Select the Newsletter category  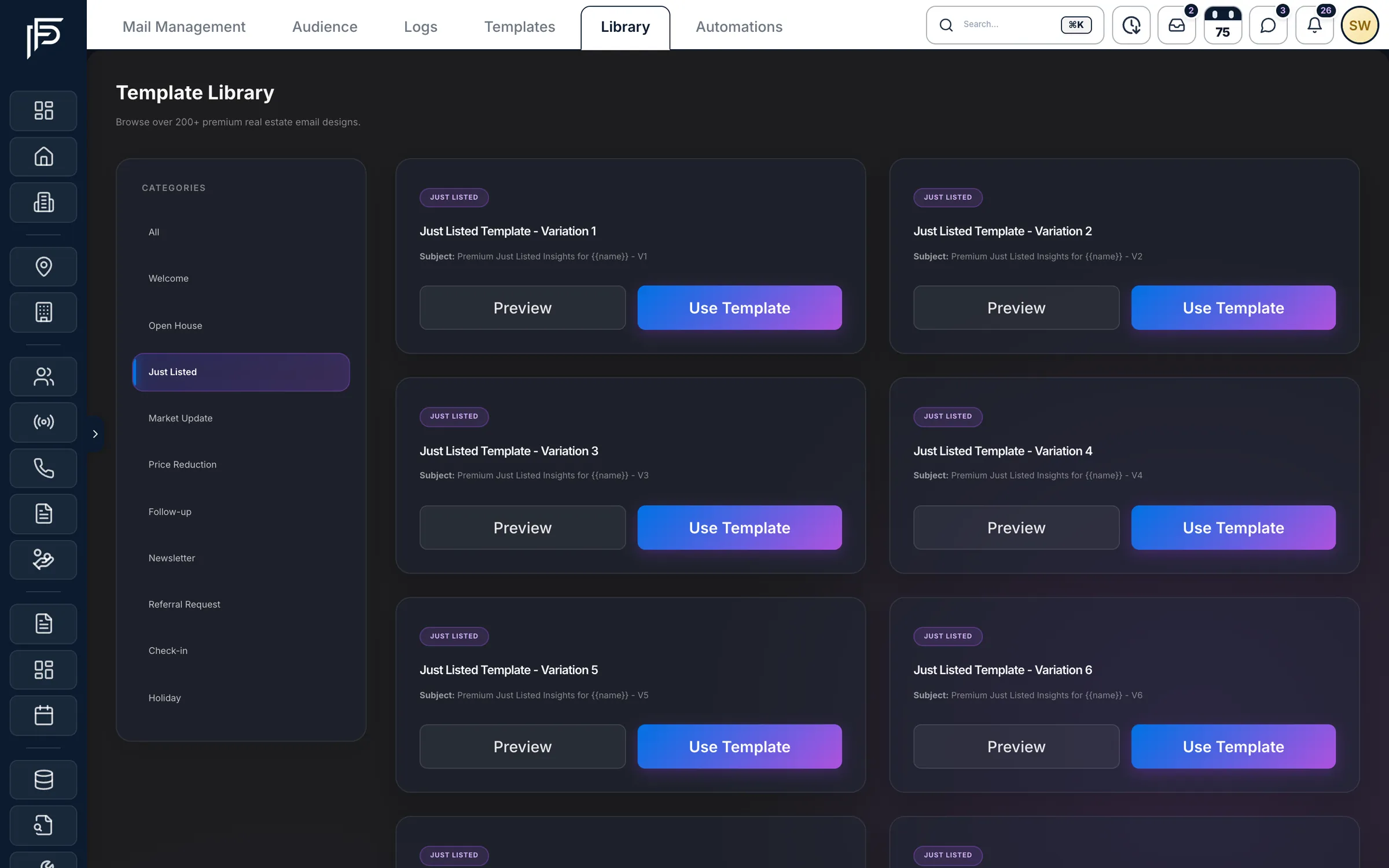241,558
